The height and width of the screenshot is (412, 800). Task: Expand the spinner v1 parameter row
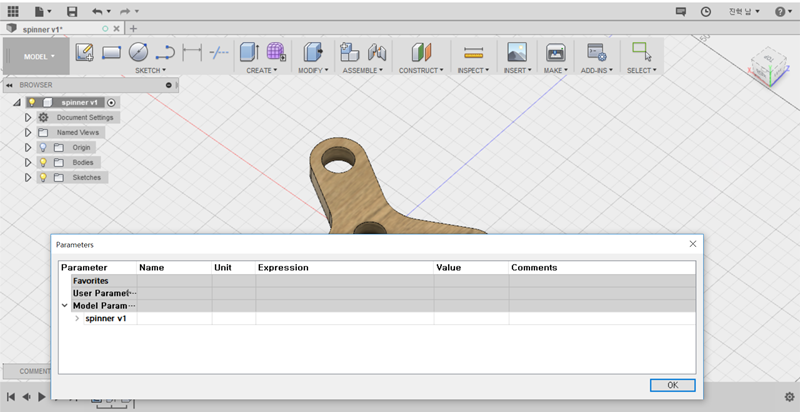click(77, 319)
